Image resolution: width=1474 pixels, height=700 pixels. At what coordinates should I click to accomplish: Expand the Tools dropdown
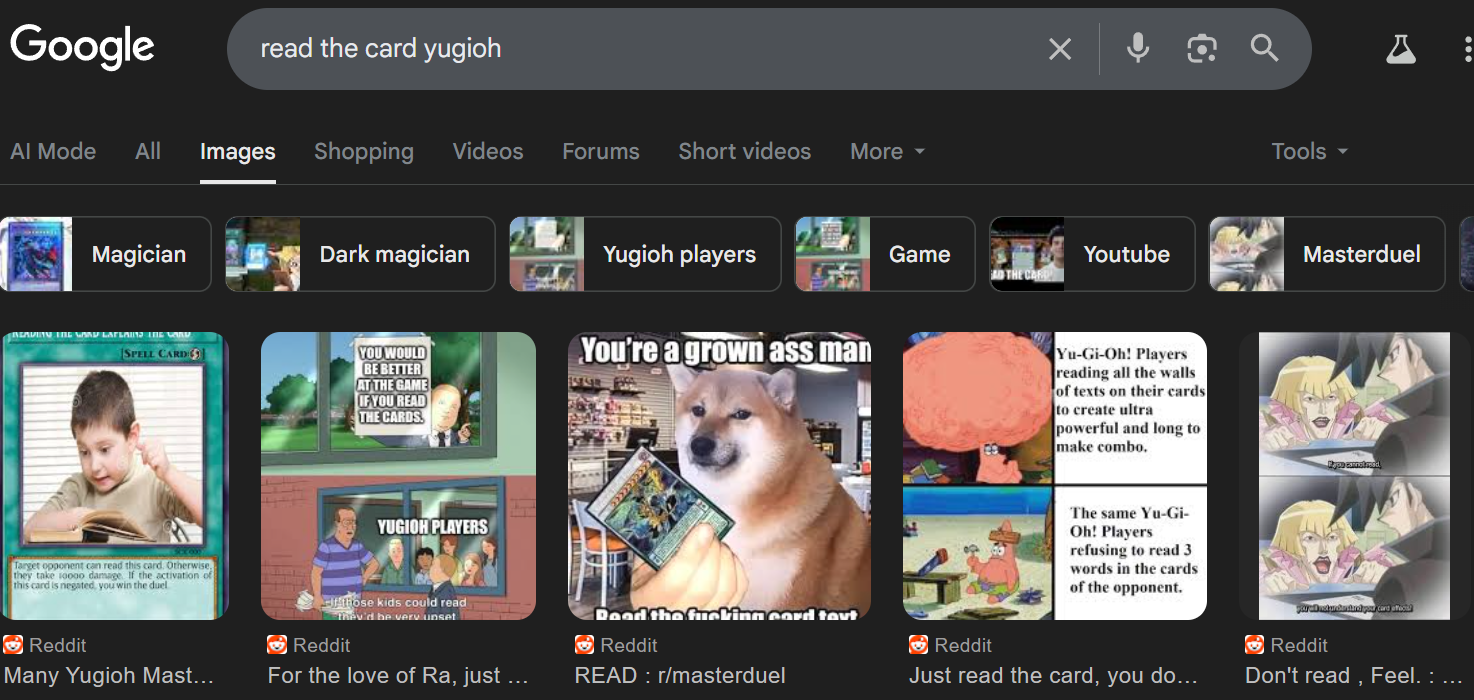pyautogui.click(x=1310, y=152)
